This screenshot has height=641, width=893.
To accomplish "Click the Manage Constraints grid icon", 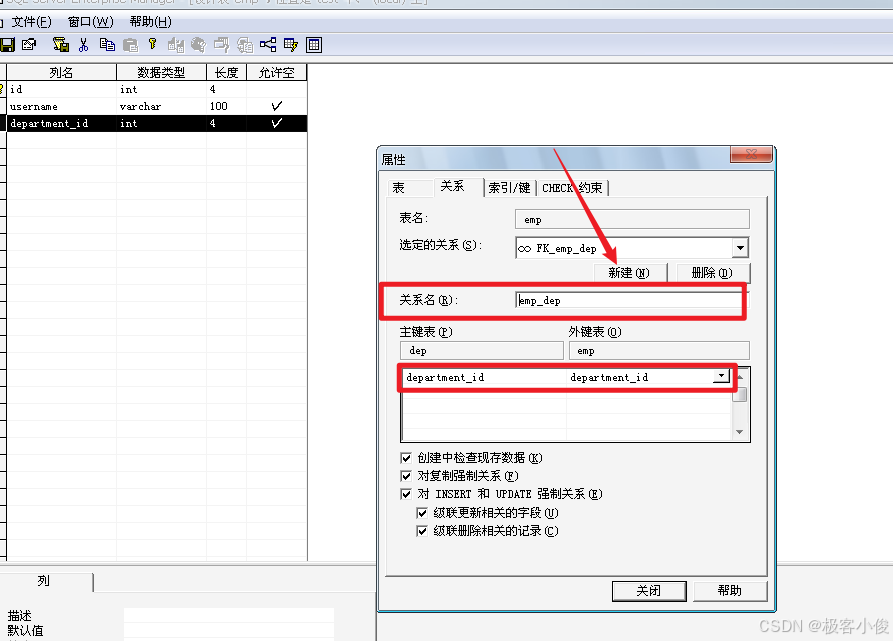I will pos(314,45).
